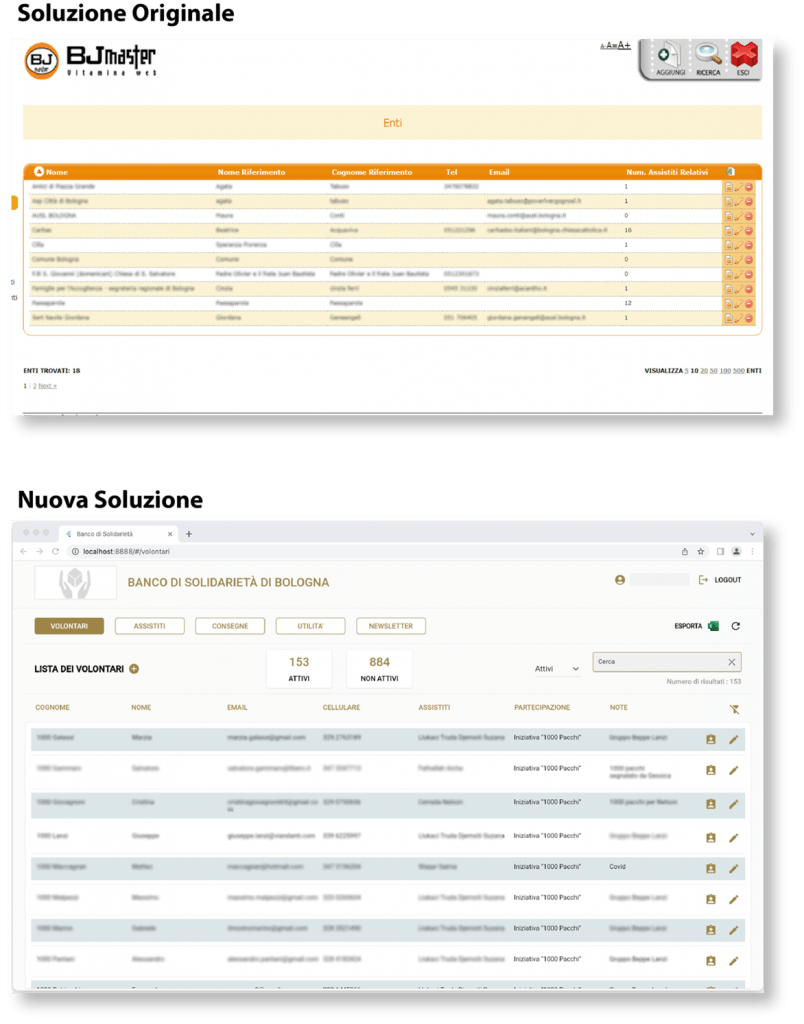Click the COGNOME column header
The image size is (804, 1024).
tap(52, 707)
